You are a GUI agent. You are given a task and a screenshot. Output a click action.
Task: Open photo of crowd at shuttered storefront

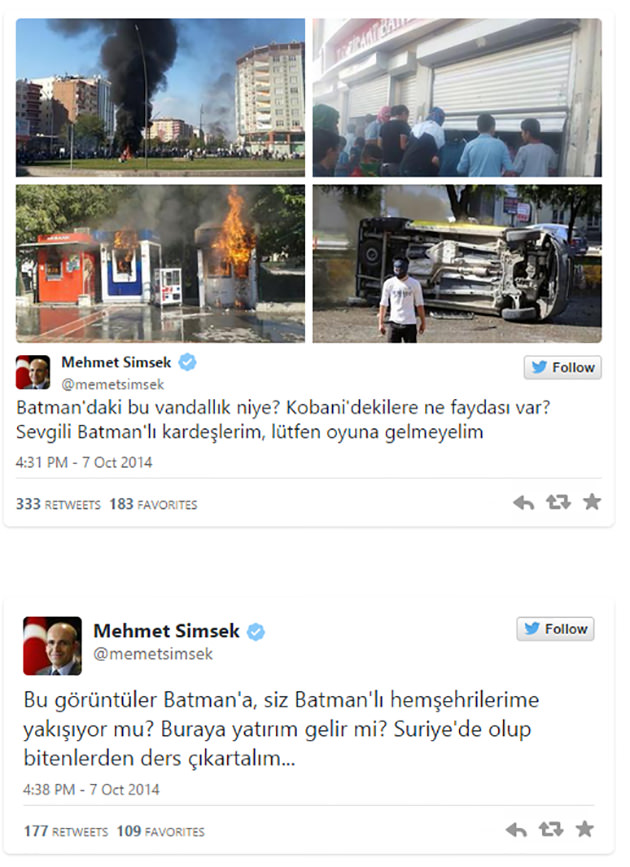coord(457,97)
